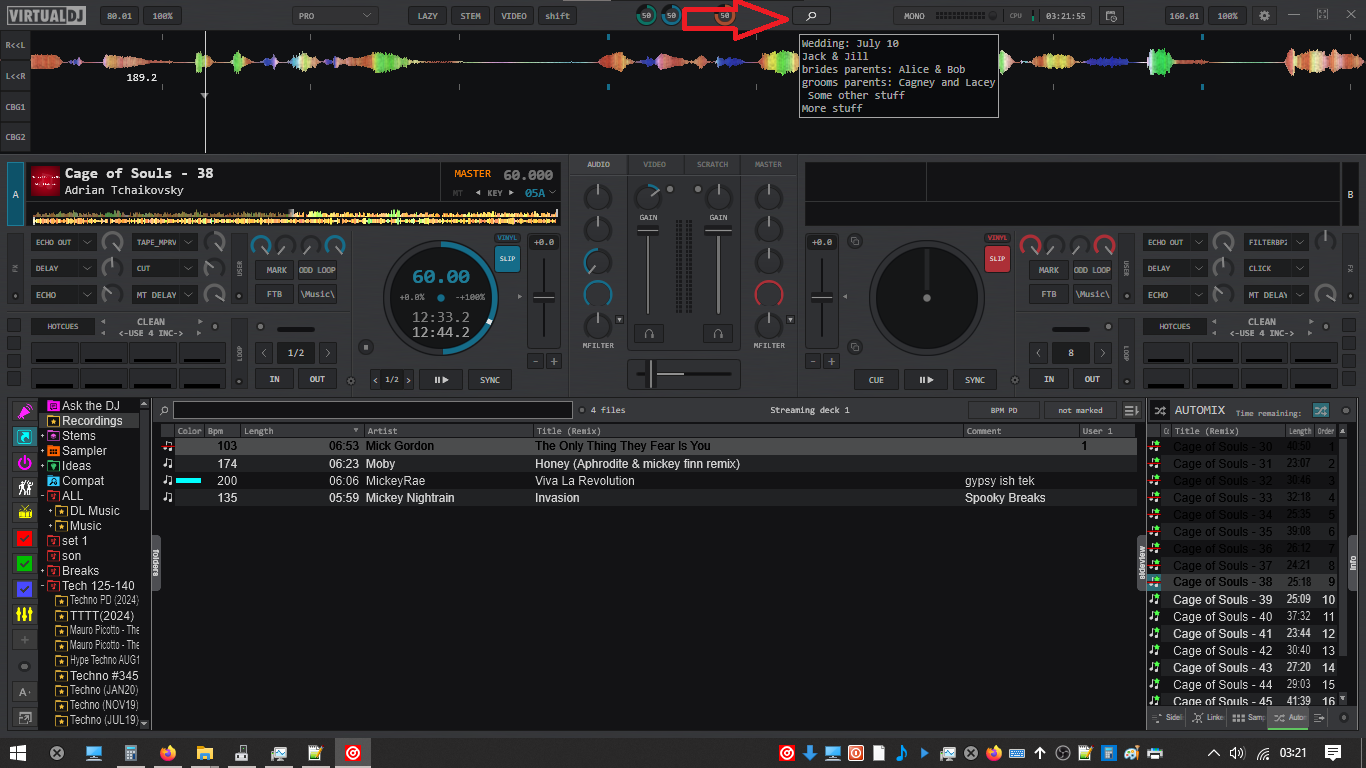Screen dimensions: 1366x768
Task: Click deck A loop IN button
Action: [274, 379]
